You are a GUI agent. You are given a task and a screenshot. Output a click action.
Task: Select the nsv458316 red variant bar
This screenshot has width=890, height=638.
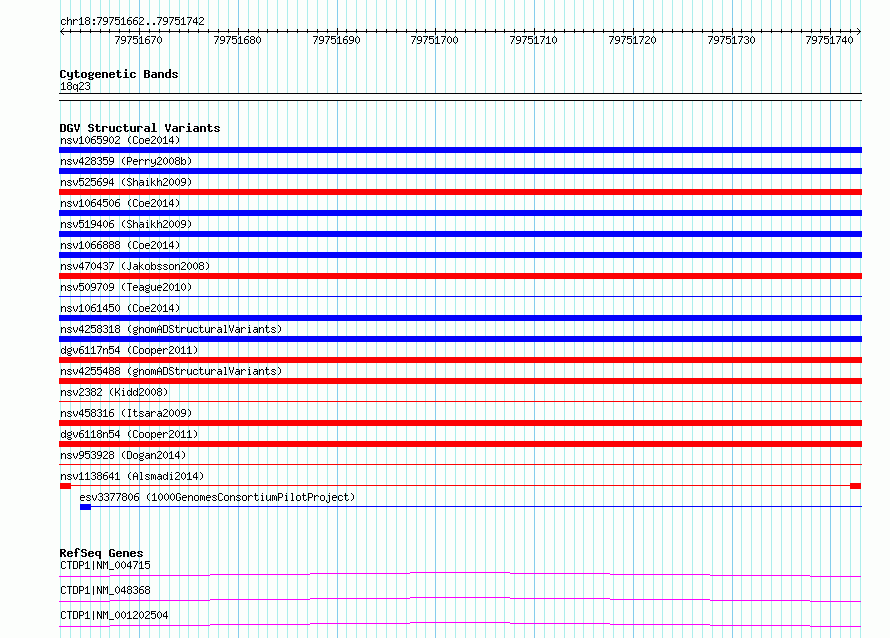[x=460, y=423]
